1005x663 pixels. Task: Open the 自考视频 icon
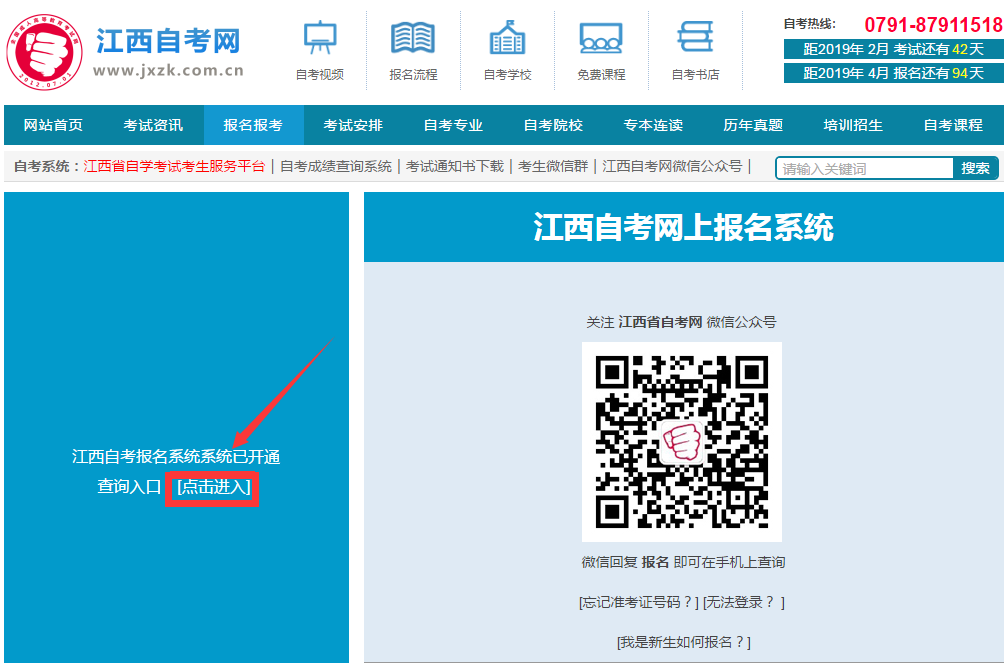tap(320, 39)
